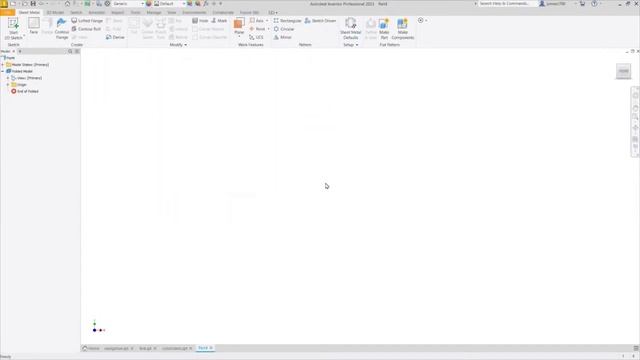
Task: Collapse the Folded Model node
Action: [x=2, y=71]
